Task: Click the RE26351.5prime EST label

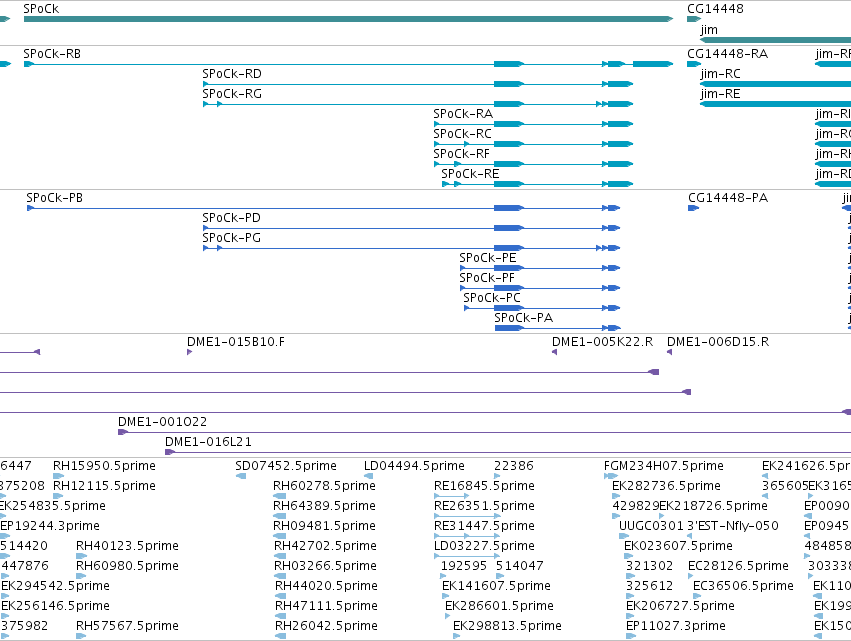Action: 484,506
